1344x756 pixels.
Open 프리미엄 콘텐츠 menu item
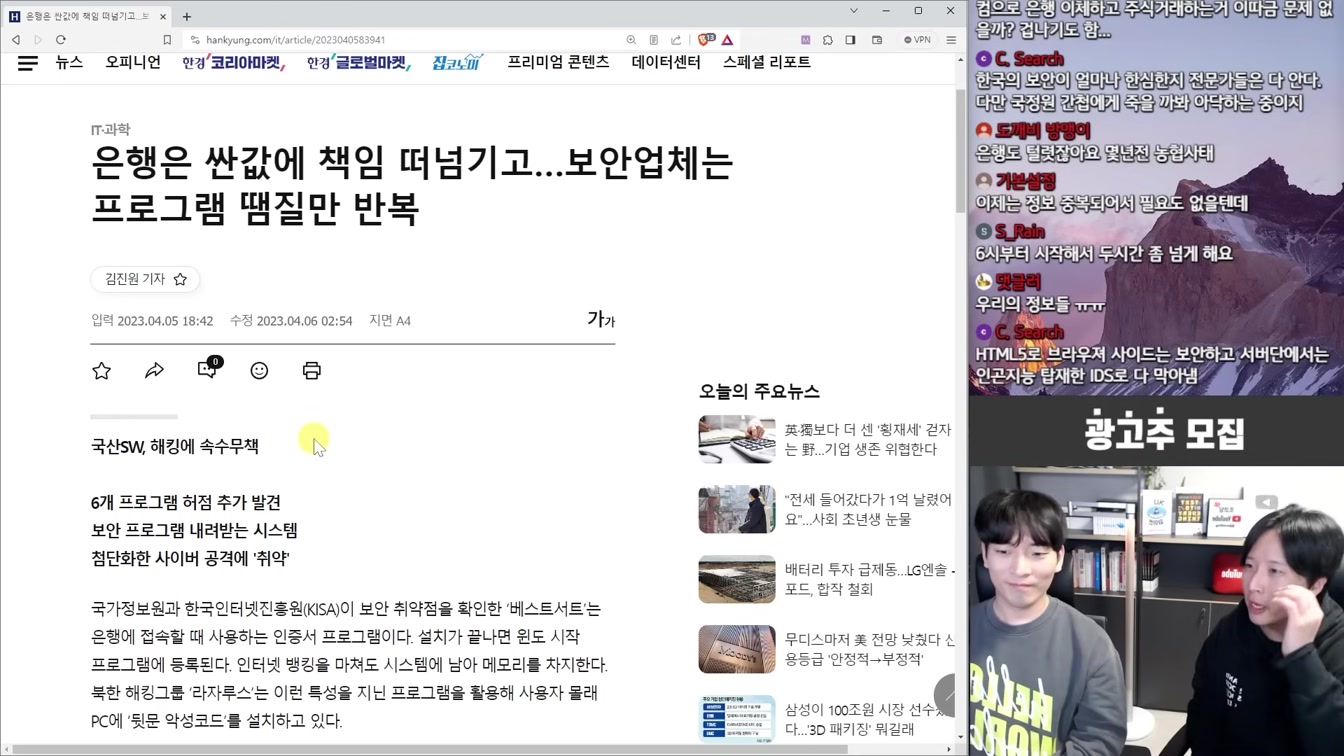(x=558, y=62)
